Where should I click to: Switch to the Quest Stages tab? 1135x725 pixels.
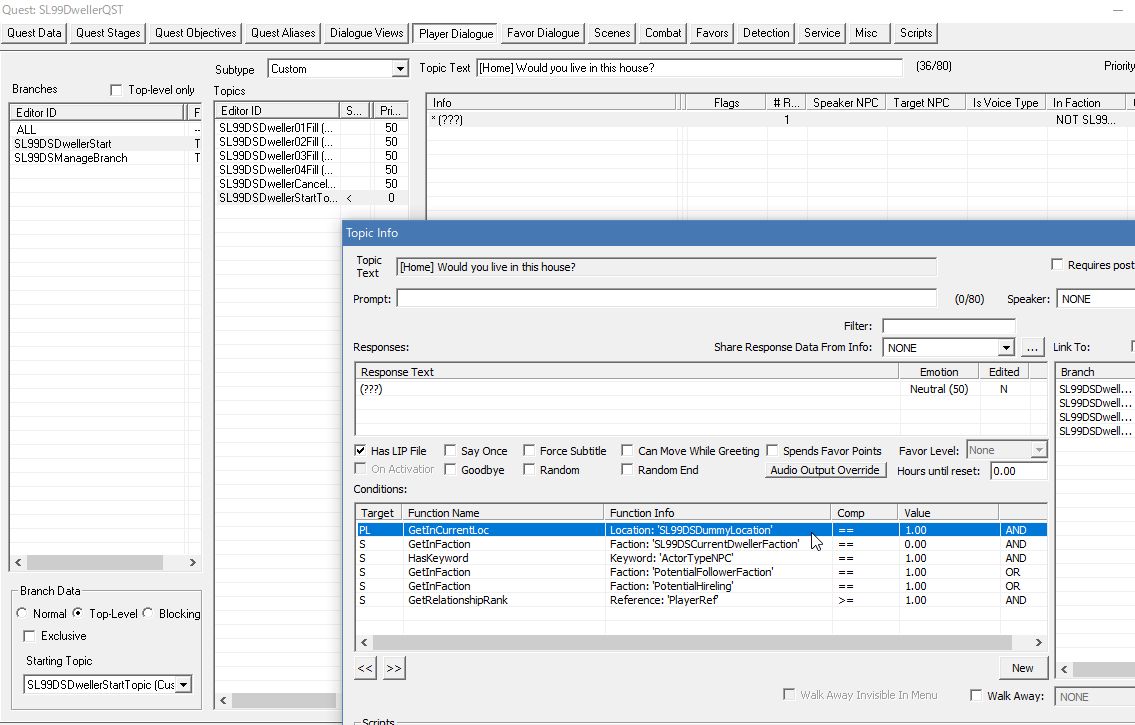(110, 33)
